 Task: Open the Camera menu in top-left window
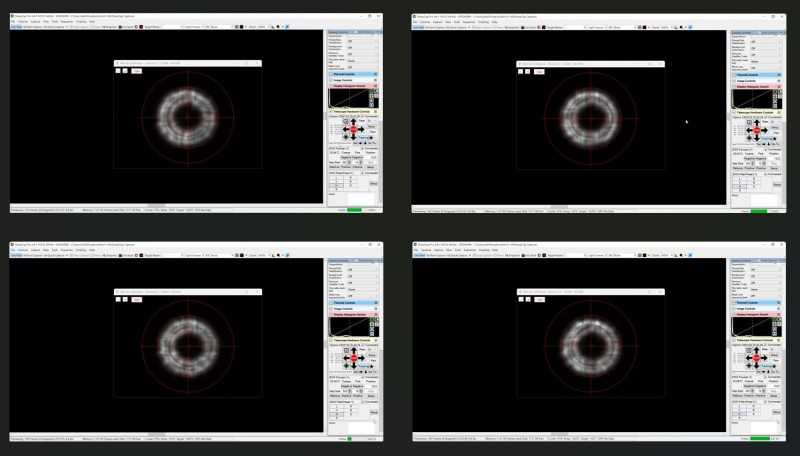coord(23,21)
